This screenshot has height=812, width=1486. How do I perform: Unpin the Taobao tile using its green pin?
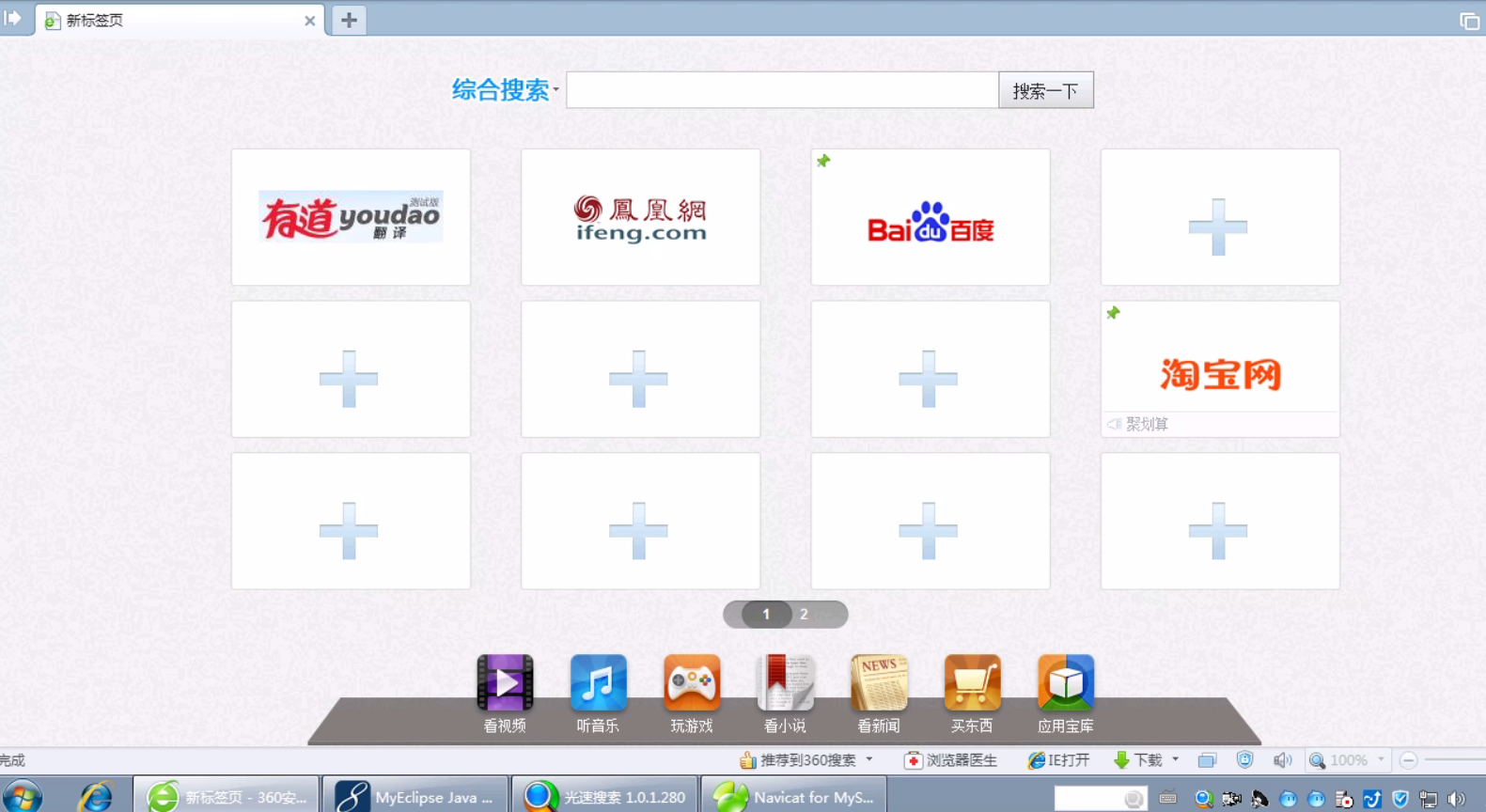coord(1113,313)
